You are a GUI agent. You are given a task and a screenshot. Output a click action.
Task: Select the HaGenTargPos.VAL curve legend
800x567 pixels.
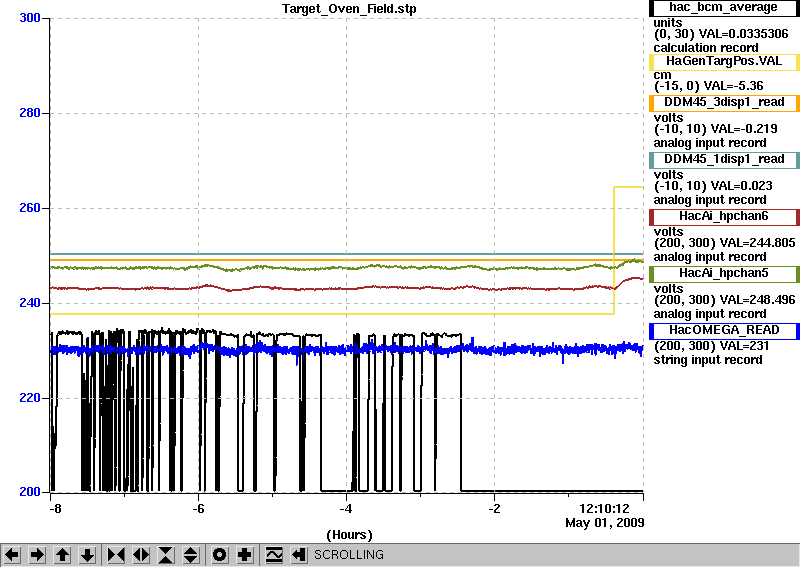[x=724, y=62]
